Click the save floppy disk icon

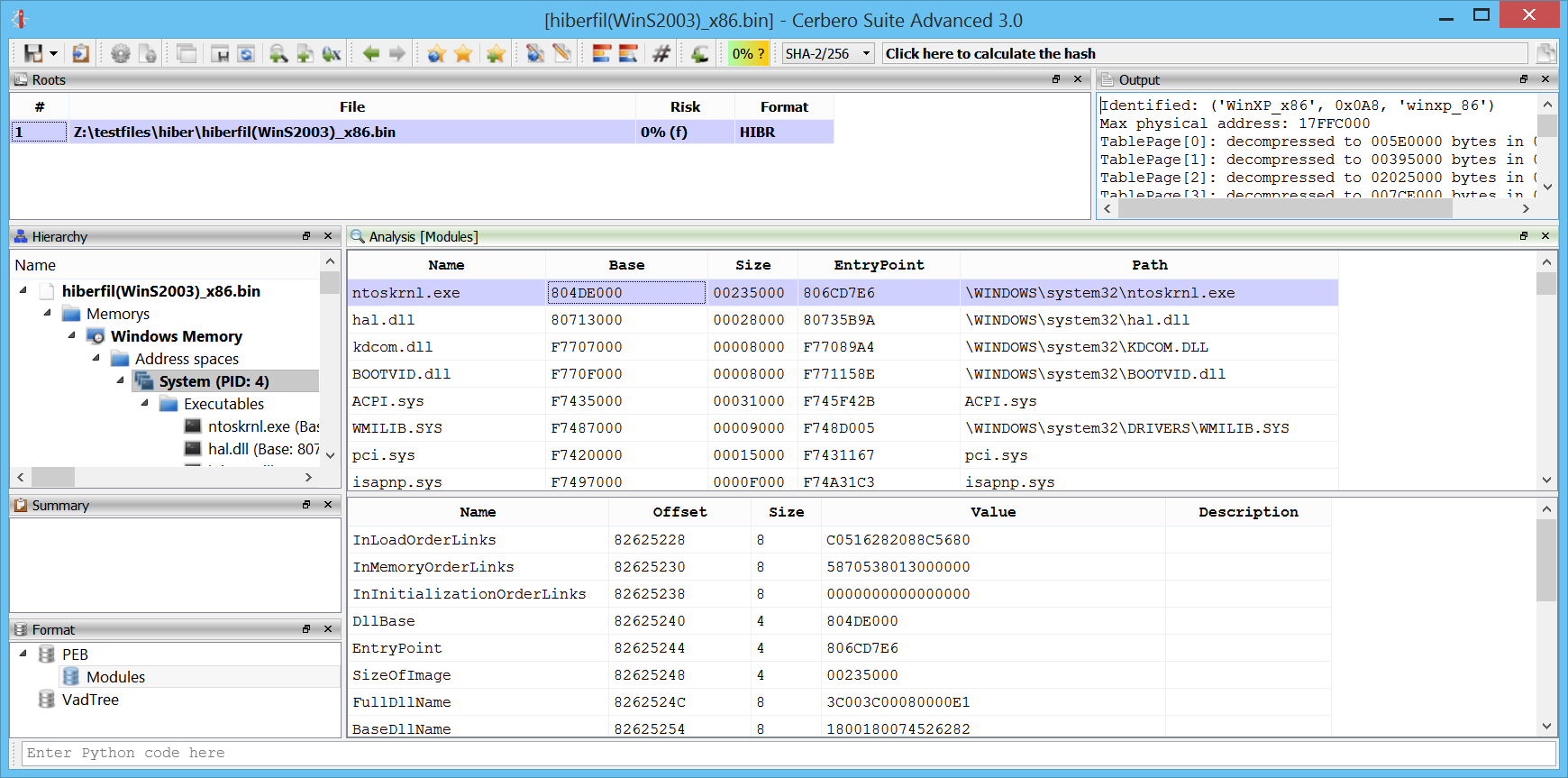(33, 53)
